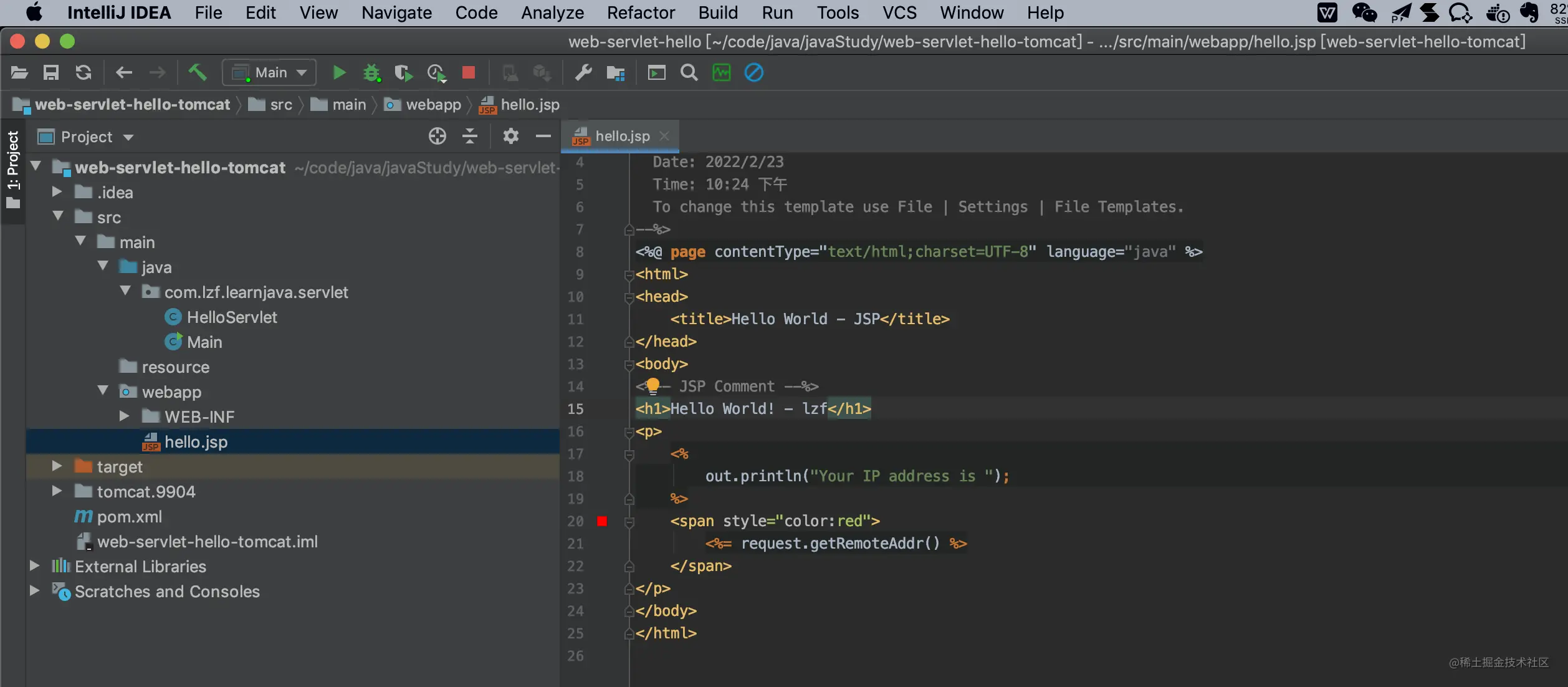This screenshot has height=687, width=1568.
Task: Open Settings with the wrench icon
Action: pyautogui.click(x=583, y=73)
